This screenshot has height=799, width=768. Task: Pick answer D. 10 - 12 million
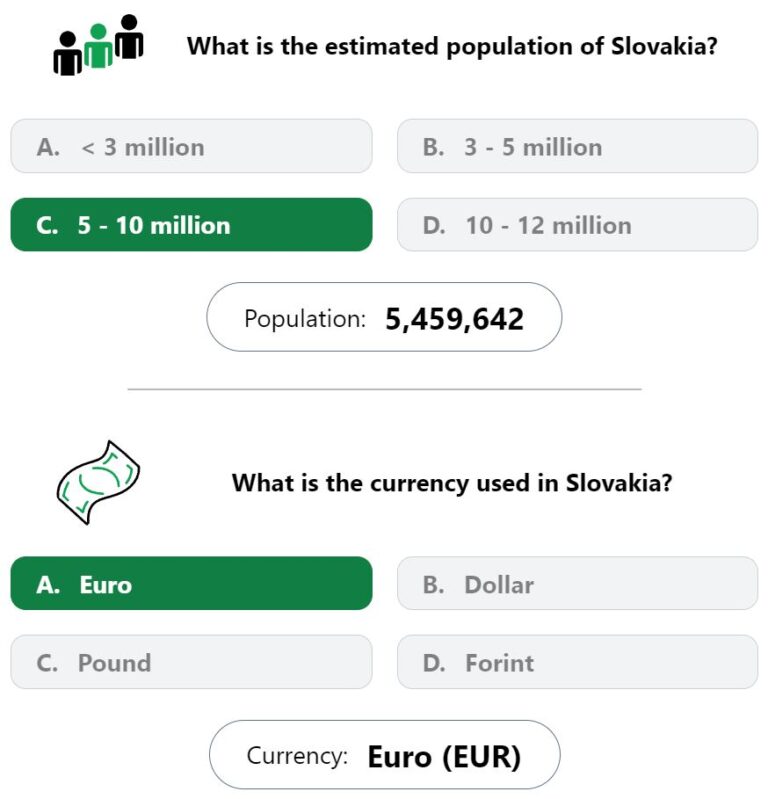point(577,225)
